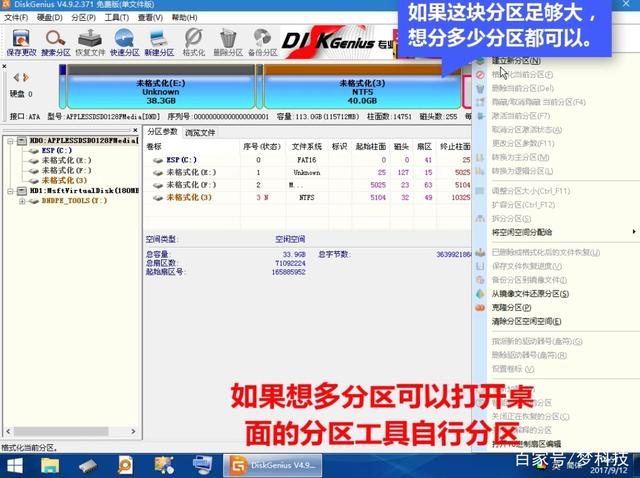The height and width of the screenshot is (478, 640).
Task: Open the 查看(V) menu
Action: pyautogui.click(x=150, y=18)
